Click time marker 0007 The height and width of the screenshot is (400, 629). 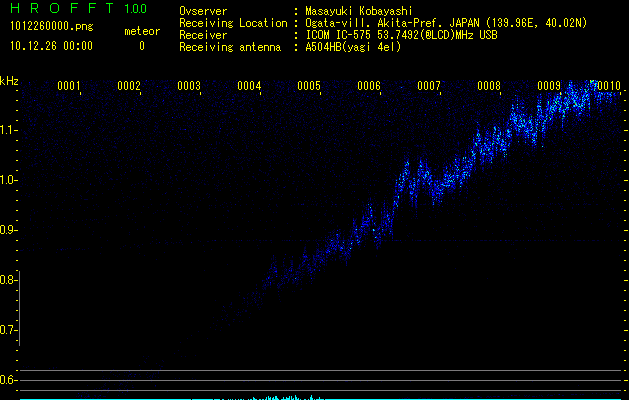429,85
